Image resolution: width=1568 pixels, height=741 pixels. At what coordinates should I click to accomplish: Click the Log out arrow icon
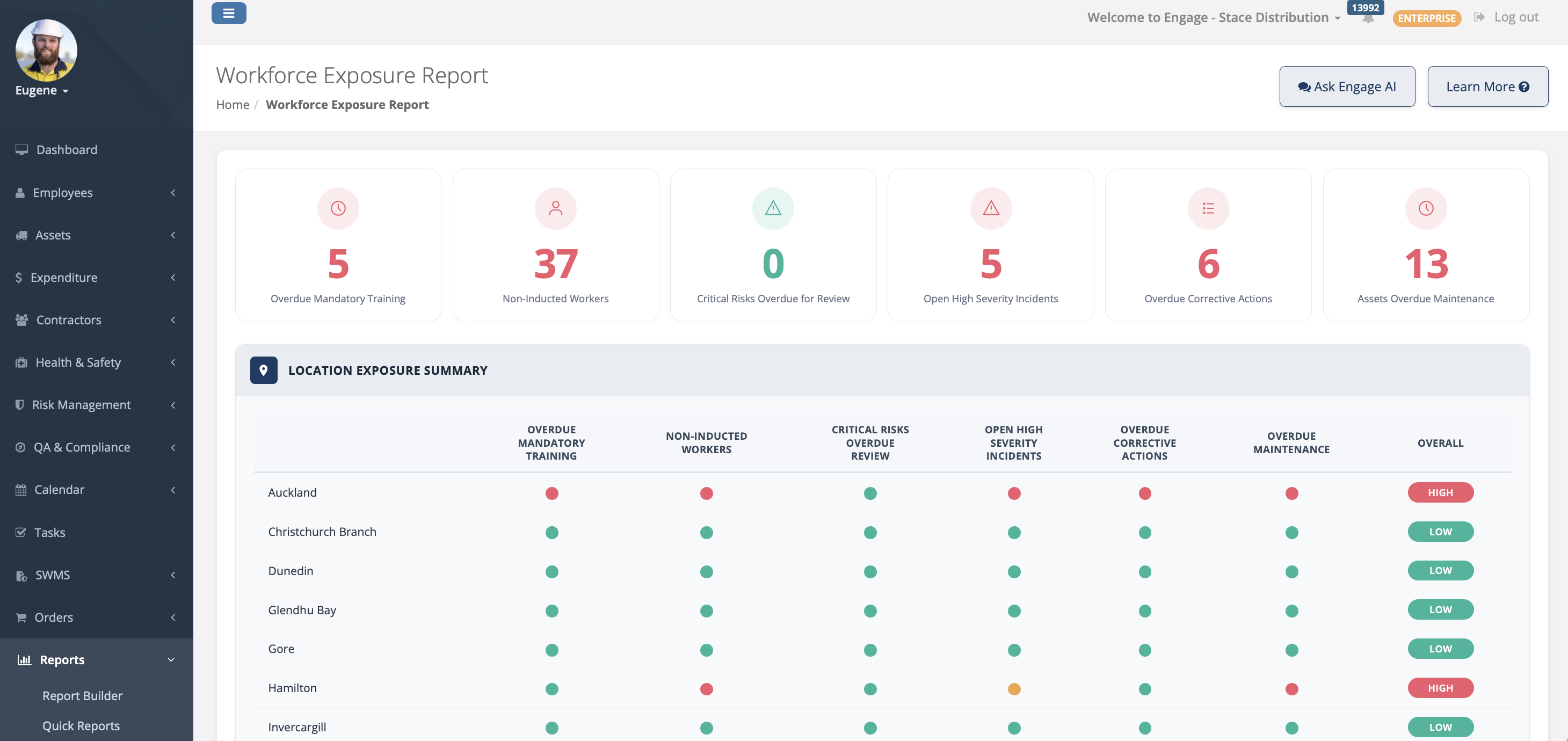pos(1479,17)
